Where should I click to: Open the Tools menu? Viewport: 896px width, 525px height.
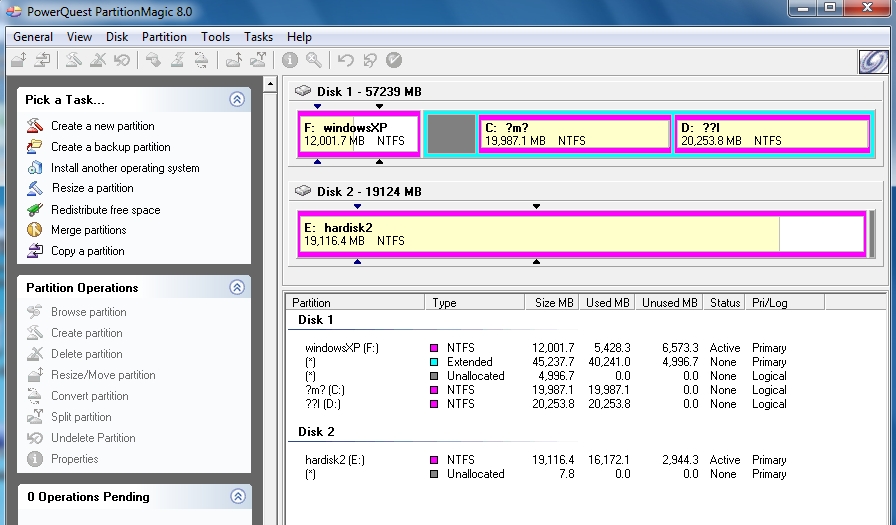coord(215,37)
